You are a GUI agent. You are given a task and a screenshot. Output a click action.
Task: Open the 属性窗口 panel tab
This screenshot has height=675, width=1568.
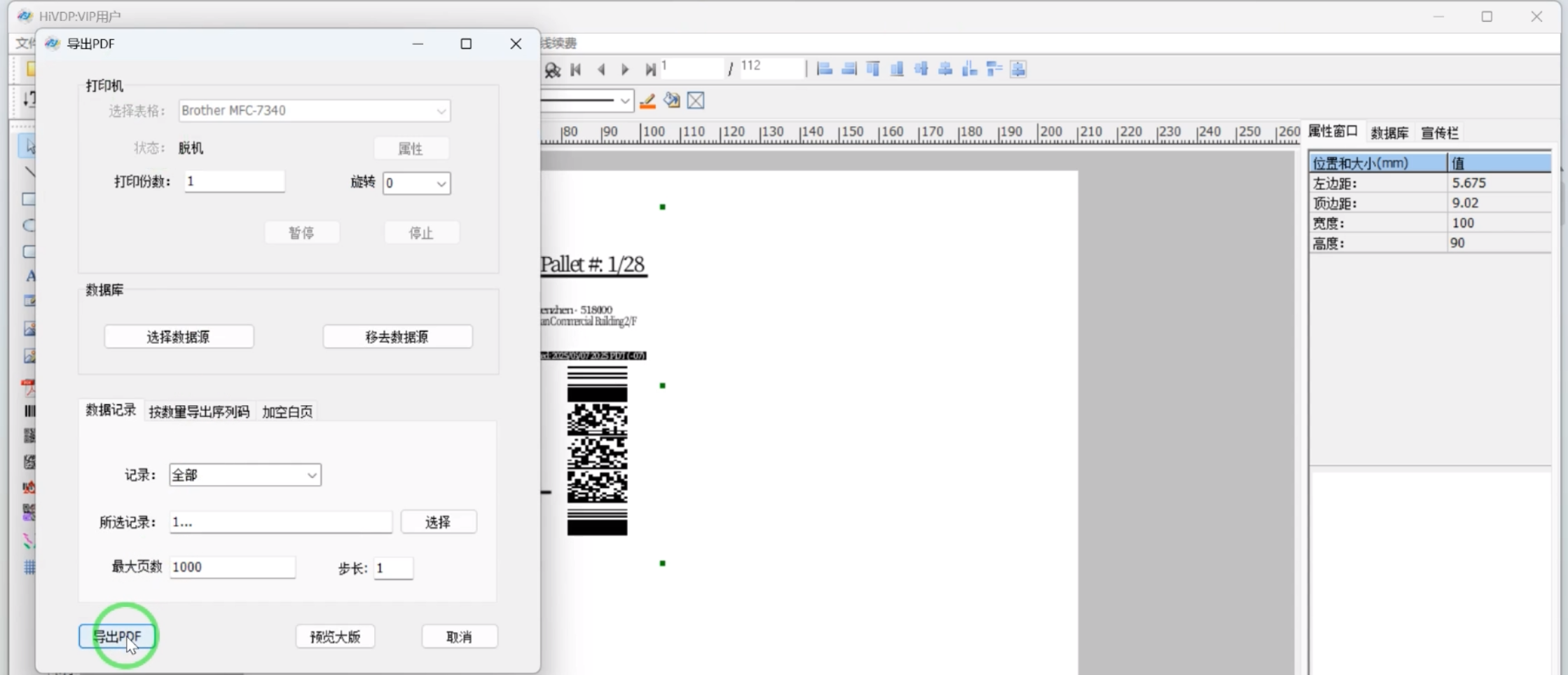(1333, 132)
